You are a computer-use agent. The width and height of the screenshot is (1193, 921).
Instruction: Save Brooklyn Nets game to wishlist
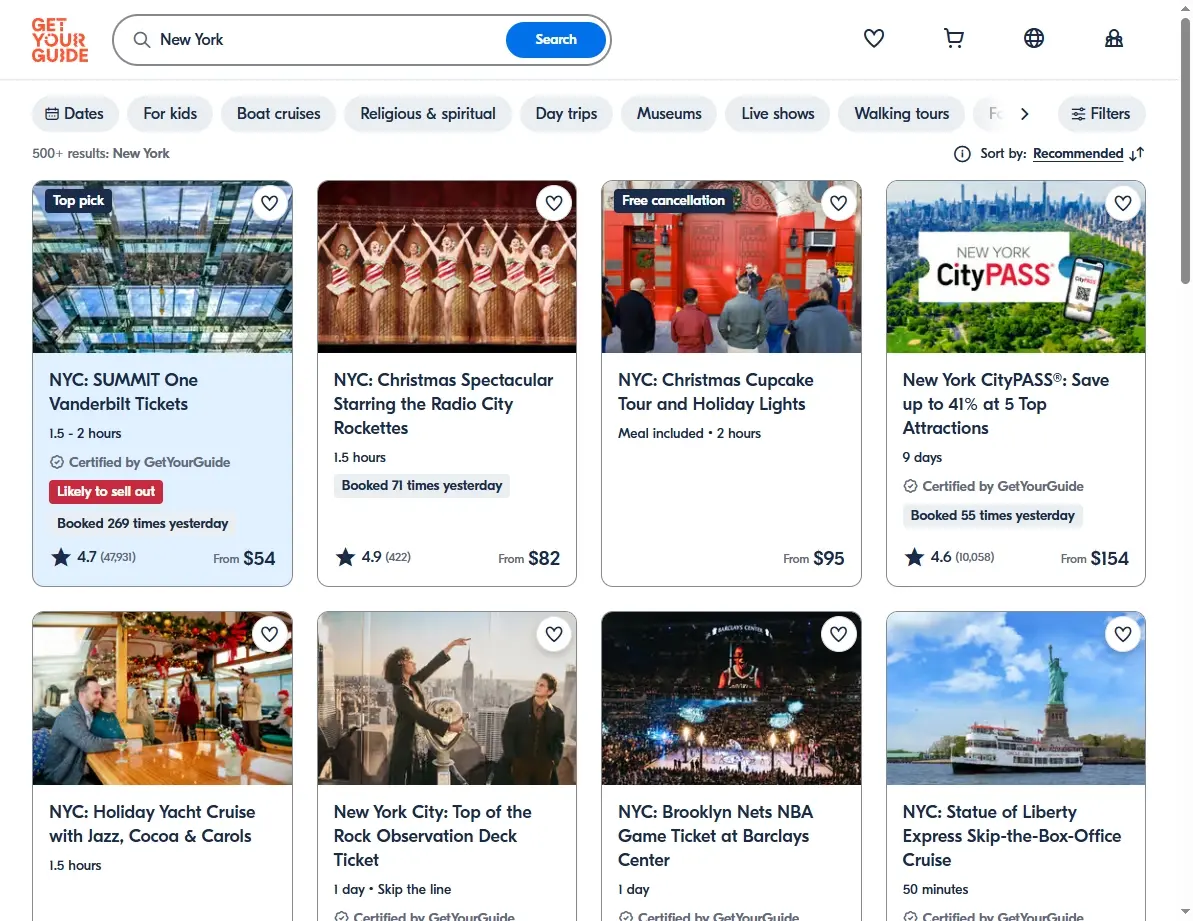pyautogui.click(x=838, y=634)
